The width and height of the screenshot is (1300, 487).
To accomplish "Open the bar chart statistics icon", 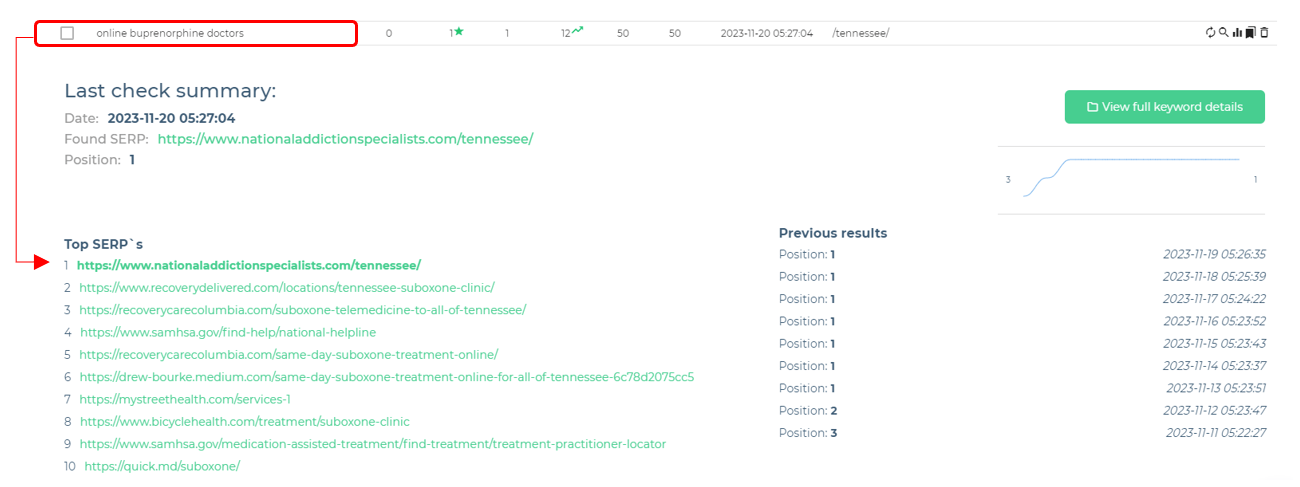I will 1237,33.
